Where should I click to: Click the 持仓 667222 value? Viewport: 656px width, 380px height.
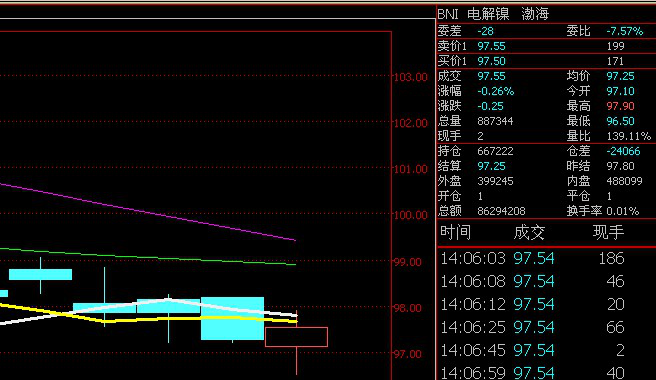[x=495, y=151]
